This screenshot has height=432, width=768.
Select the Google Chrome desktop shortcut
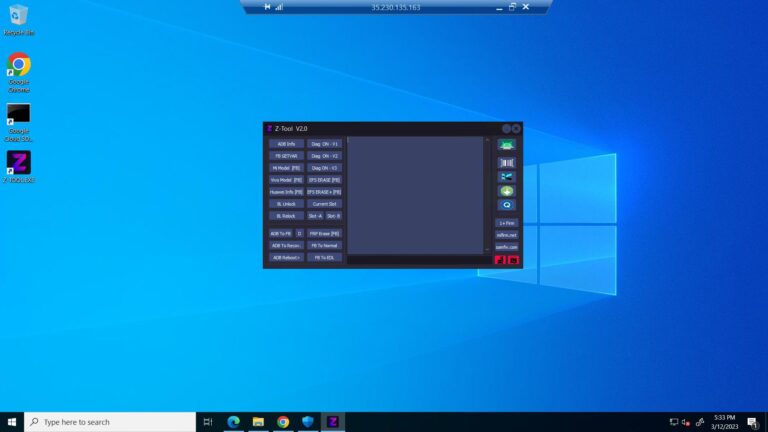19,72
